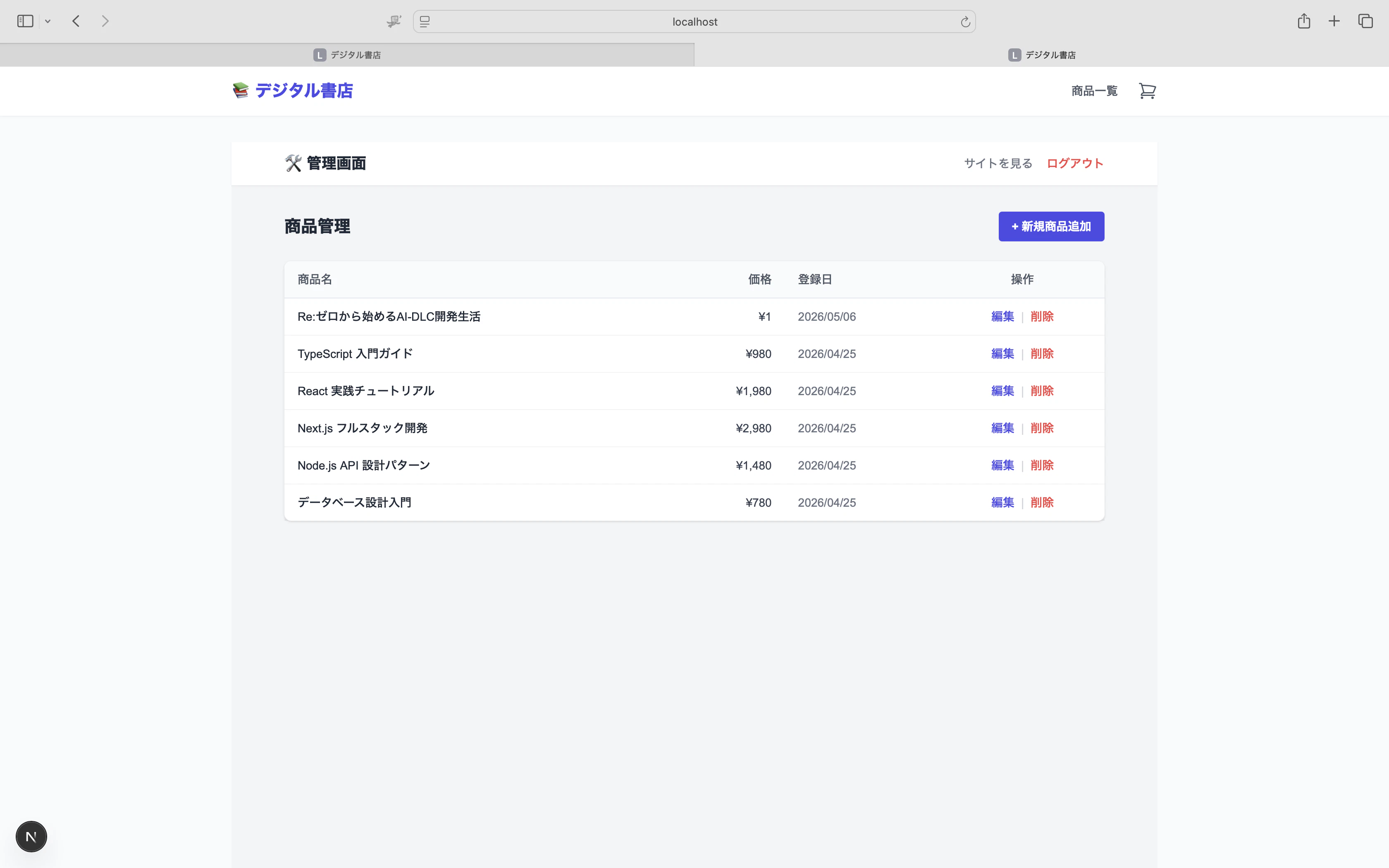Click the ¥1,480 price cell
The width and height of the screenshot is (1389, 868).
point(753,465)
